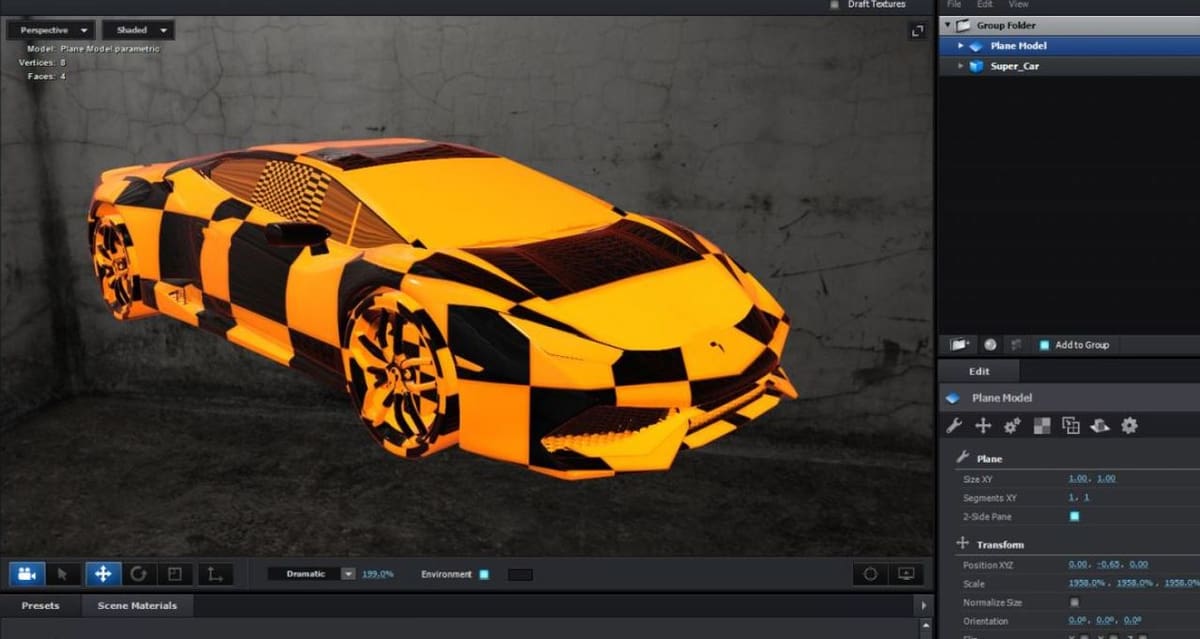Click the Plane section header
This screenshot has width=1200, height=639.
tap(989, 458)
